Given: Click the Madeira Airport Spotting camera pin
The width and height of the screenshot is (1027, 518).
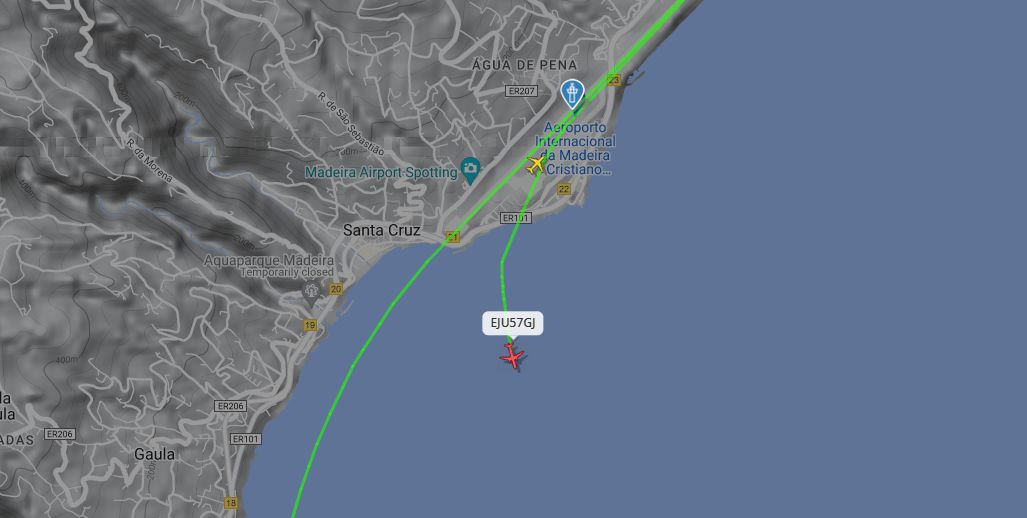Looking at the screenshot, I should (470, 170).
